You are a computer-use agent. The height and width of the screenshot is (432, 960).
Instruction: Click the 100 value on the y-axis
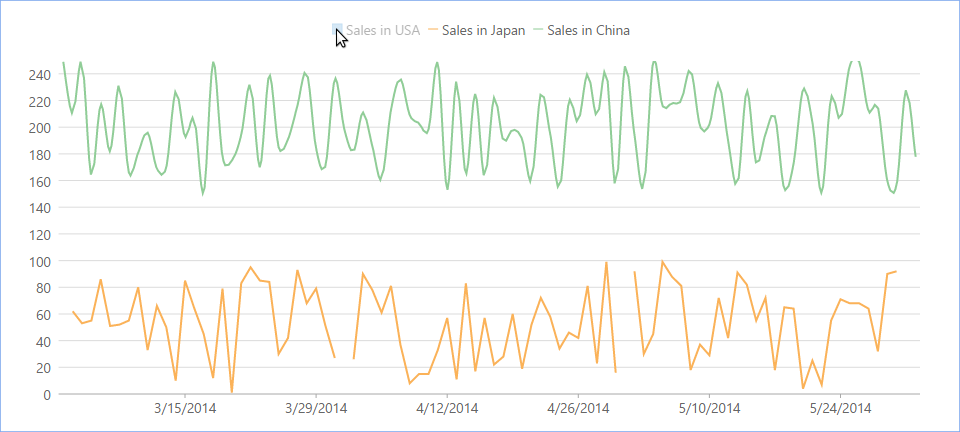pyautogui.click(x=39, y=261)
